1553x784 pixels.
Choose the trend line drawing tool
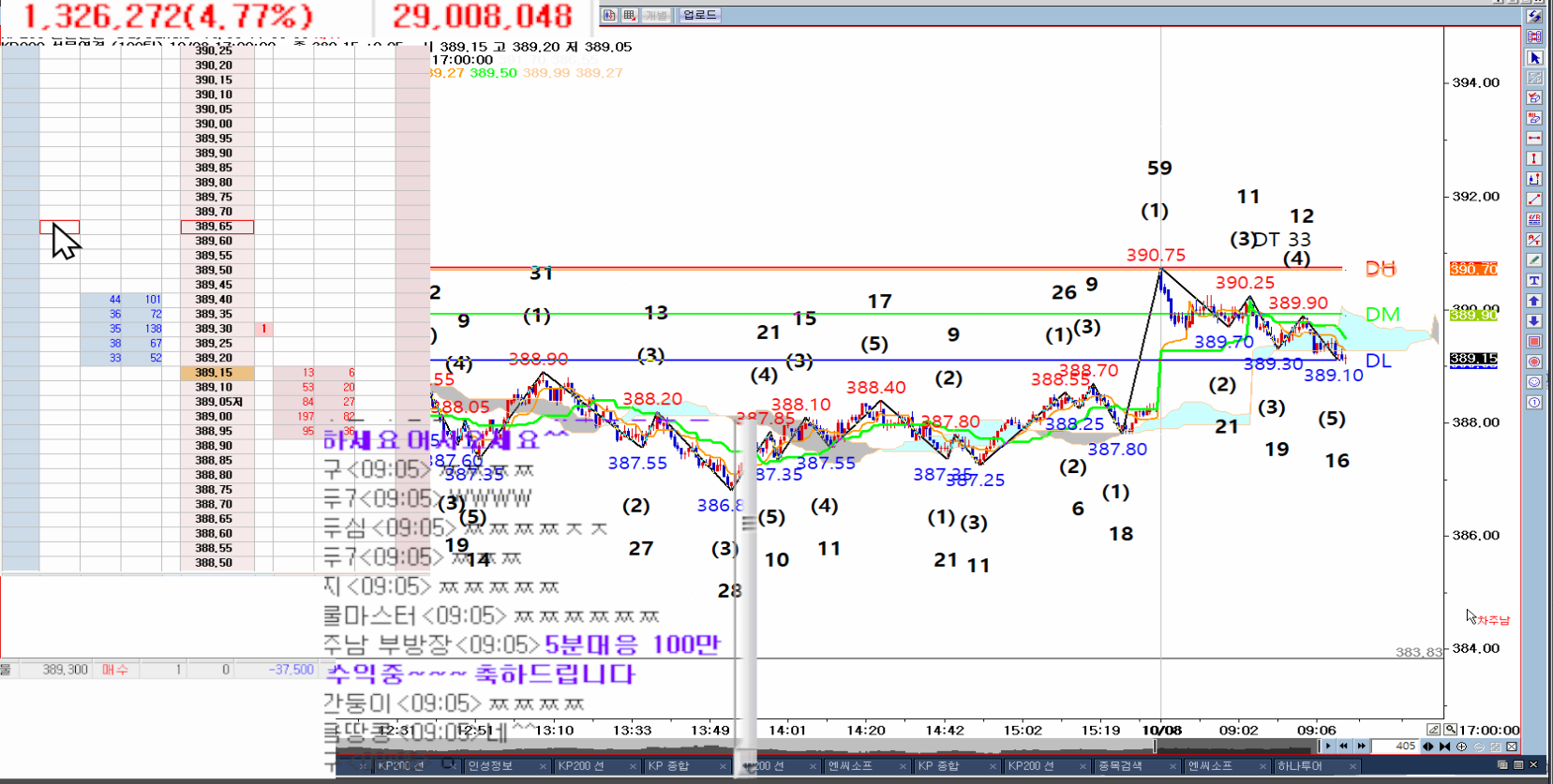tap(1534, 199)
